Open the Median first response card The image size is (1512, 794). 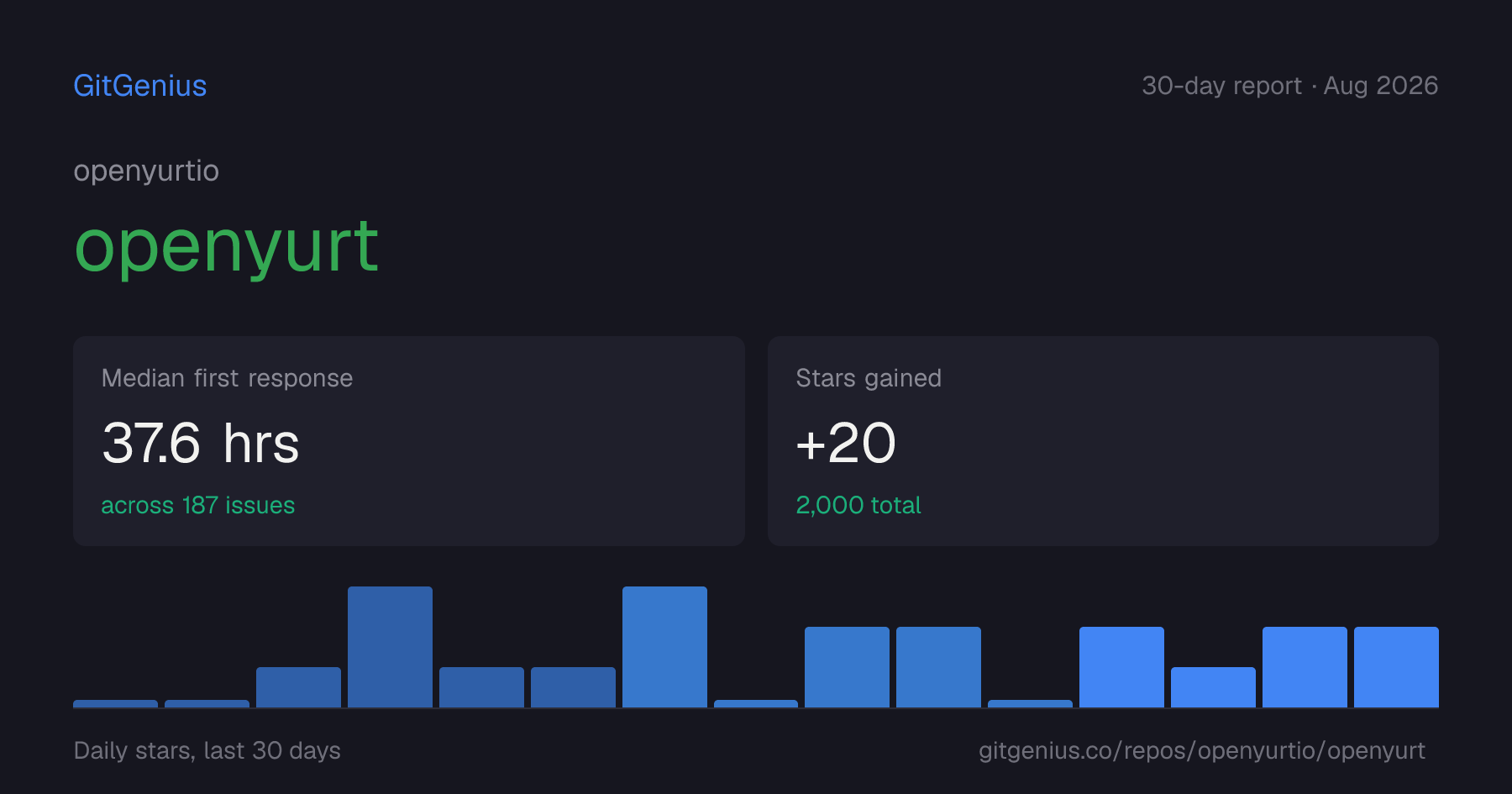[409, 441]
